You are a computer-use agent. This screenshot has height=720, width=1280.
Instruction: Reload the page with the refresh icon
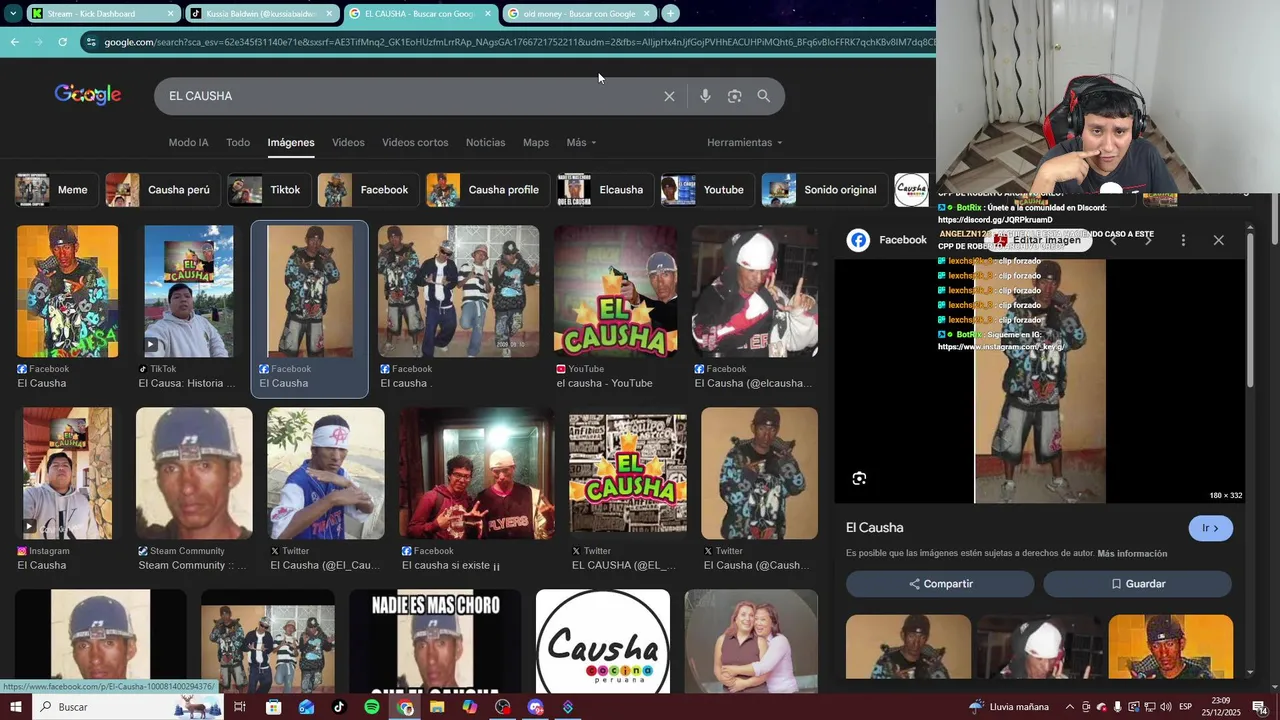[62, 42]
